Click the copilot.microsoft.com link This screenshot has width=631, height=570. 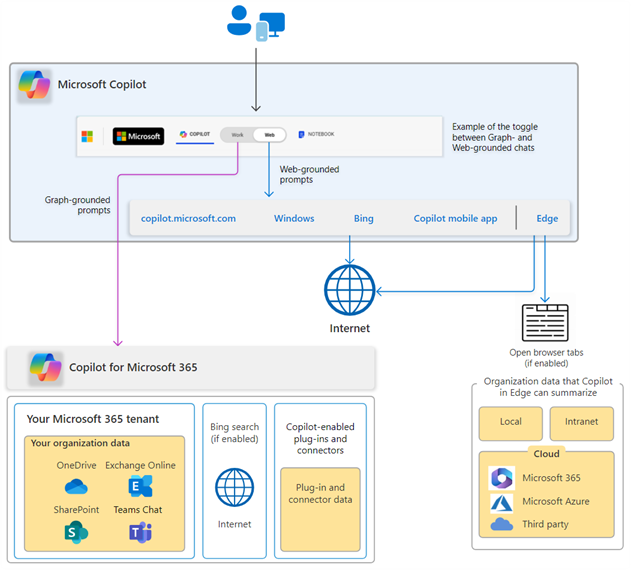click(x=188, y=218)
